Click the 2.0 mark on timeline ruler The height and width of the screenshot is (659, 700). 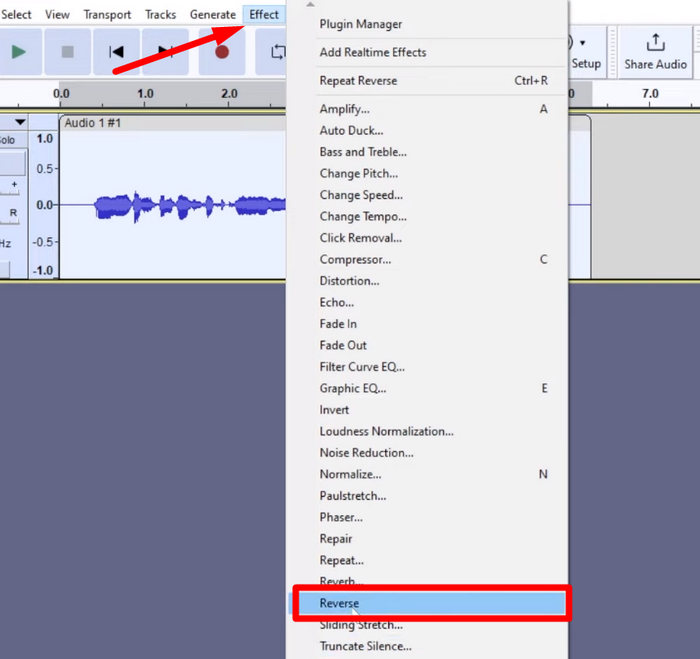tap(229, 94)
